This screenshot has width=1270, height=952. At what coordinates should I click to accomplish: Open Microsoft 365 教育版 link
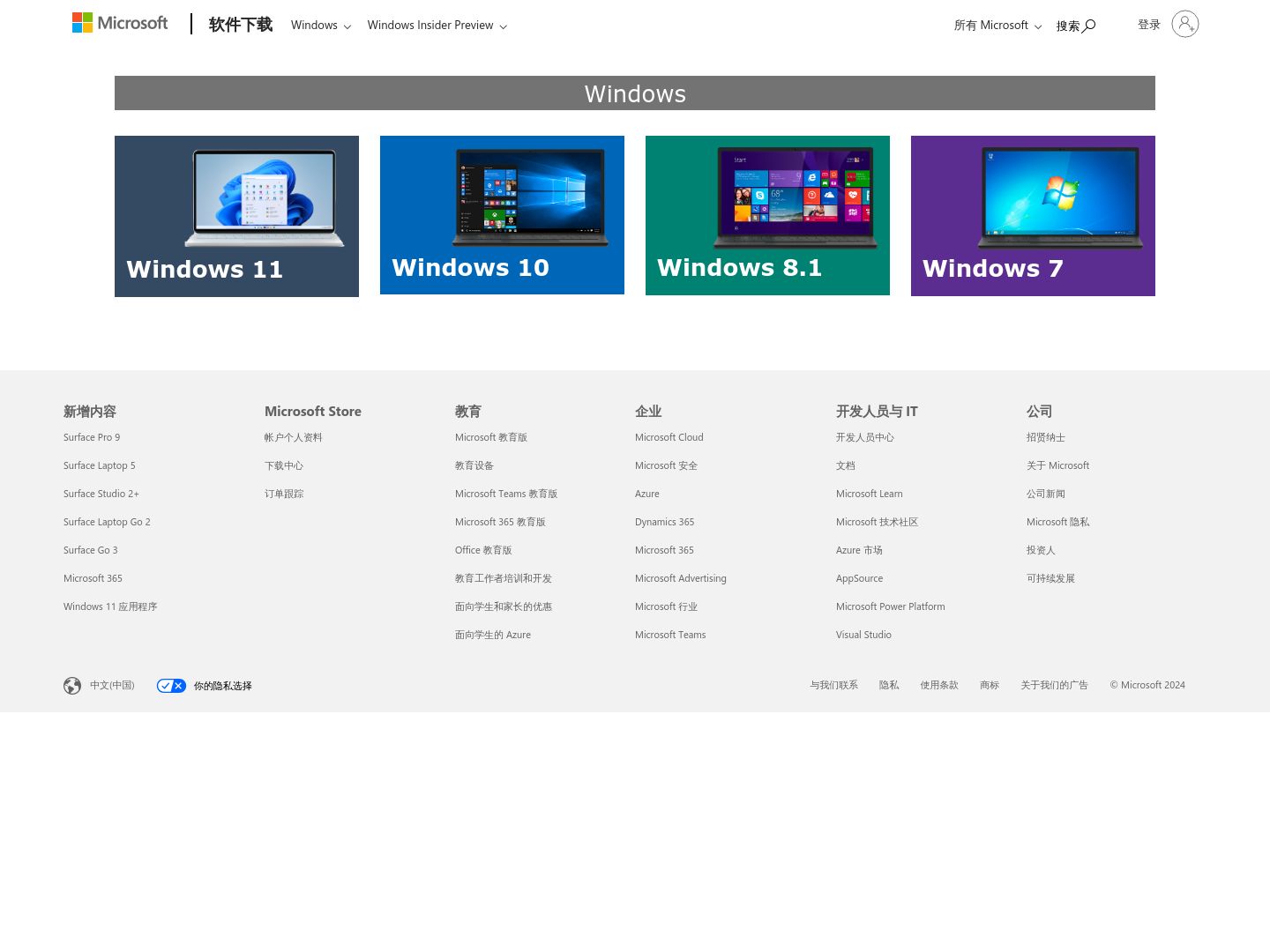click(x=500, y=522)
